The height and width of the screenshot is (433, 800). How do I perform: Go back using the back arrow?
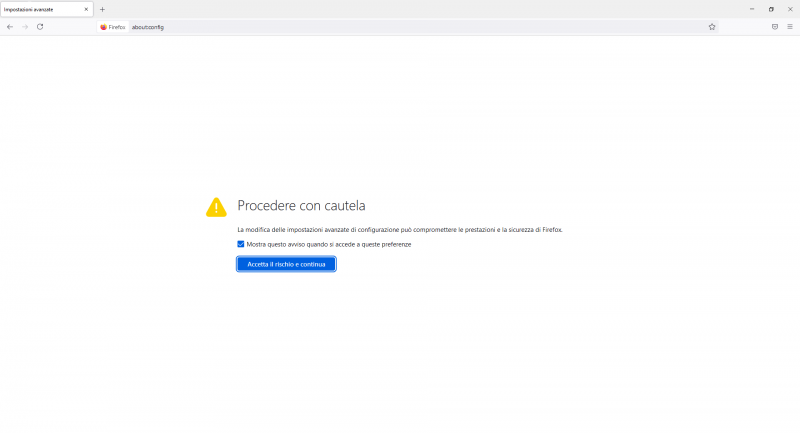10,27
